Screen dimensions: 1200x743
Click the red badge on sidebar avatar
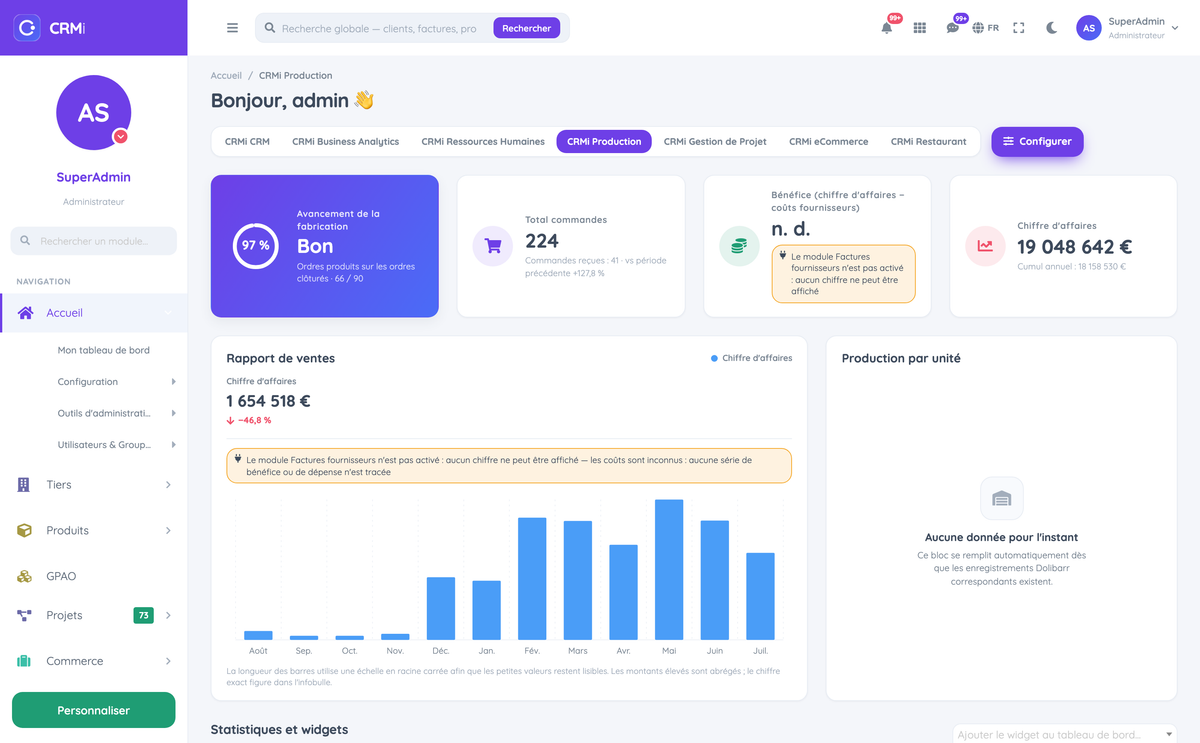tap(120, 136)
